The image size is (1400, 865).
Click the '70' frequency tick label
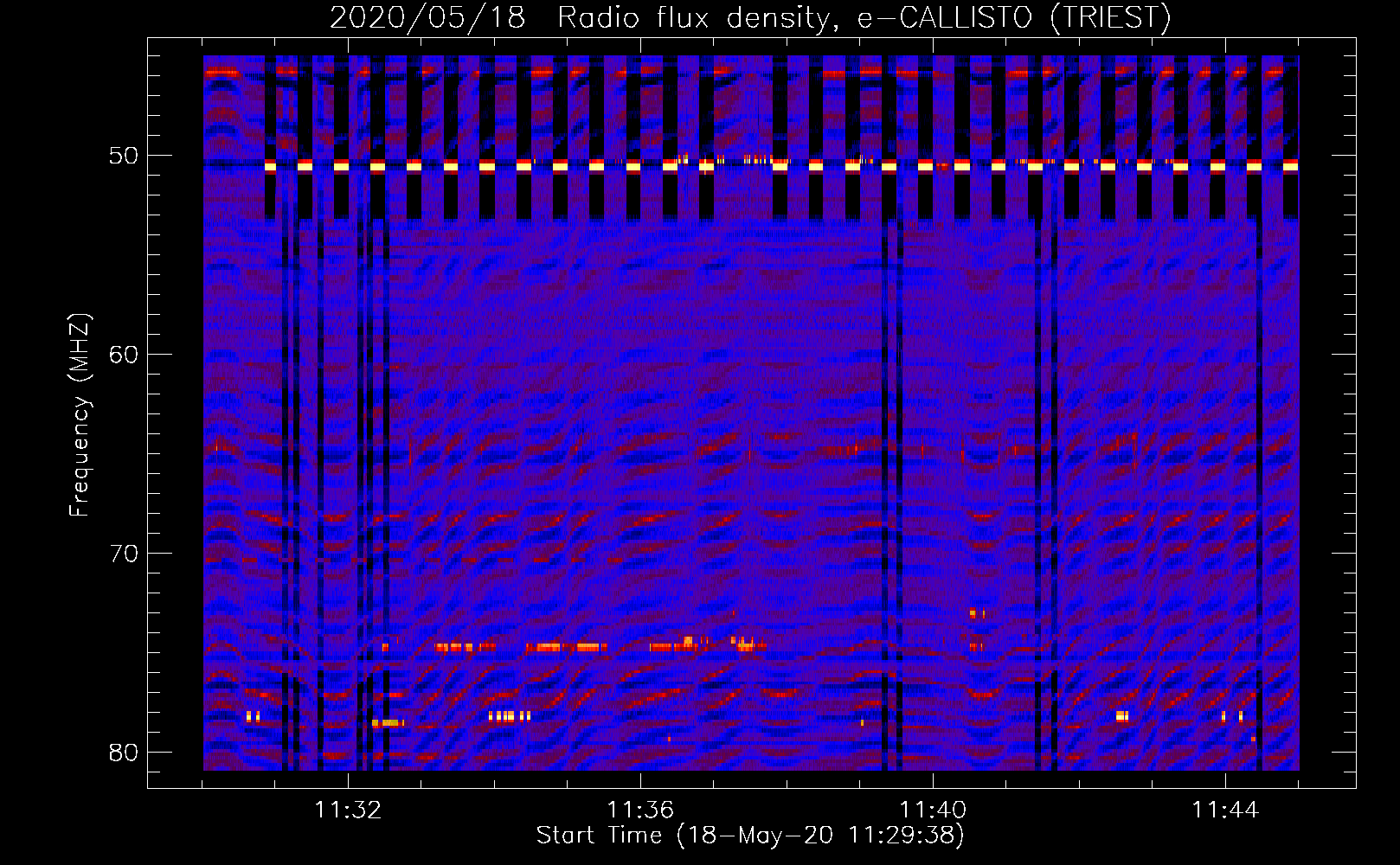[x=124, y=554]
